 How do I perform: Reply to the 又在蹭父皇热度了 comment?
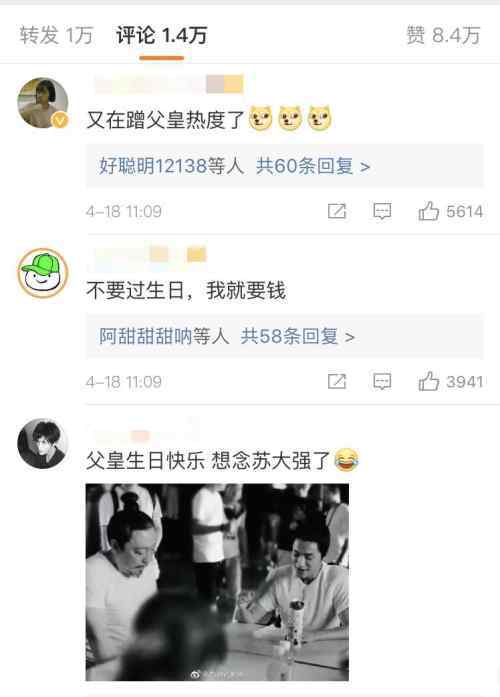pos(382,211)
